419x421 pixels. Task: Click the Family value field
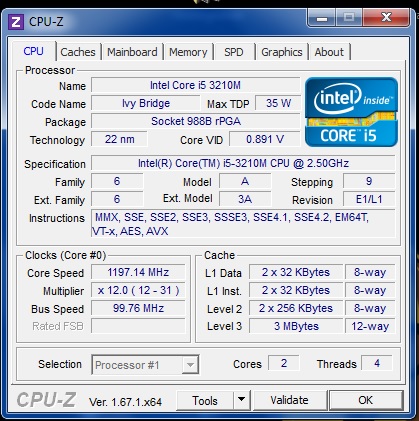[x=117, y=181]
